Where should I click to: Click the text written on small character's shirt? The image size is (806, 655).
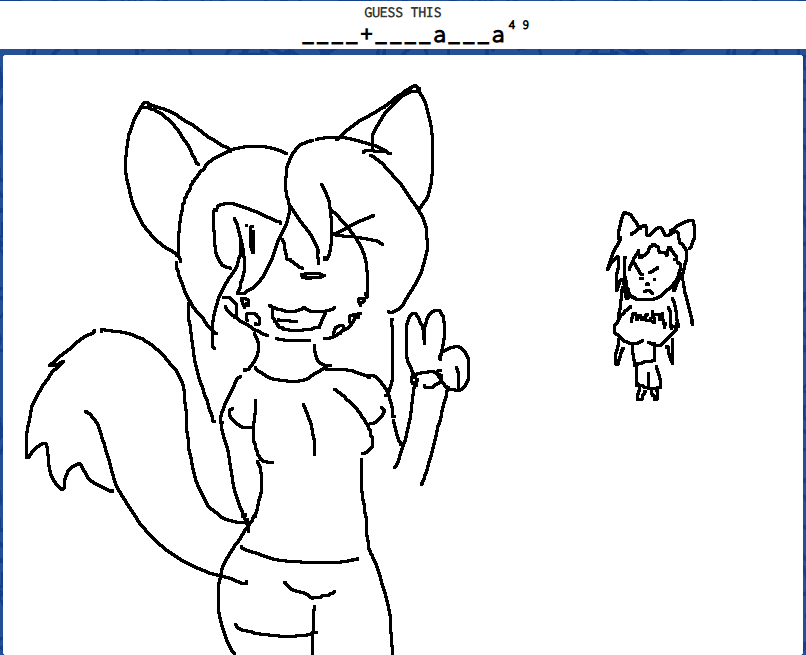click(648, 319)
